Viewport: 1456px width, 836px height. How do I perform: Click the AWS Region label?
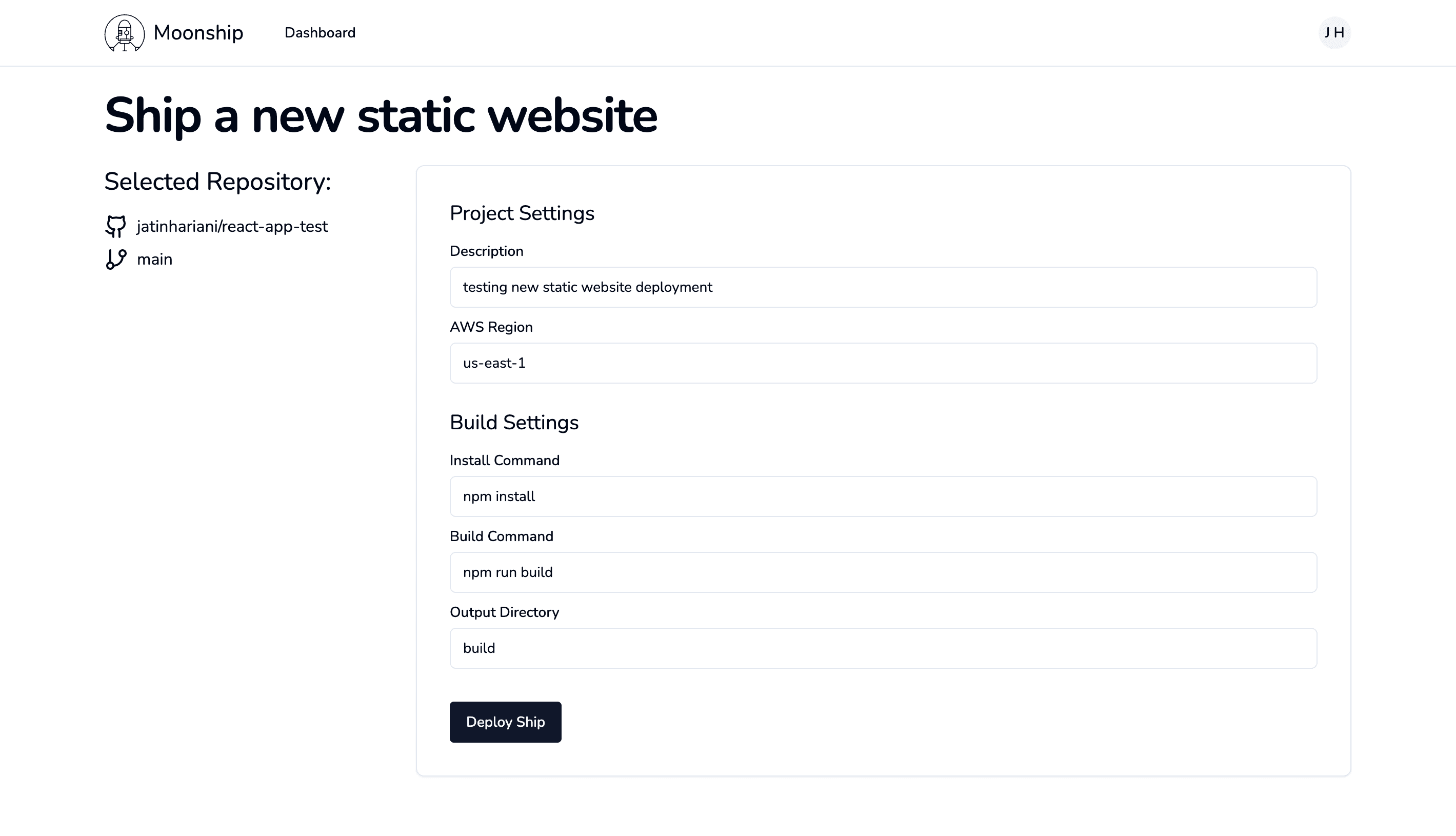pos(491,327)
